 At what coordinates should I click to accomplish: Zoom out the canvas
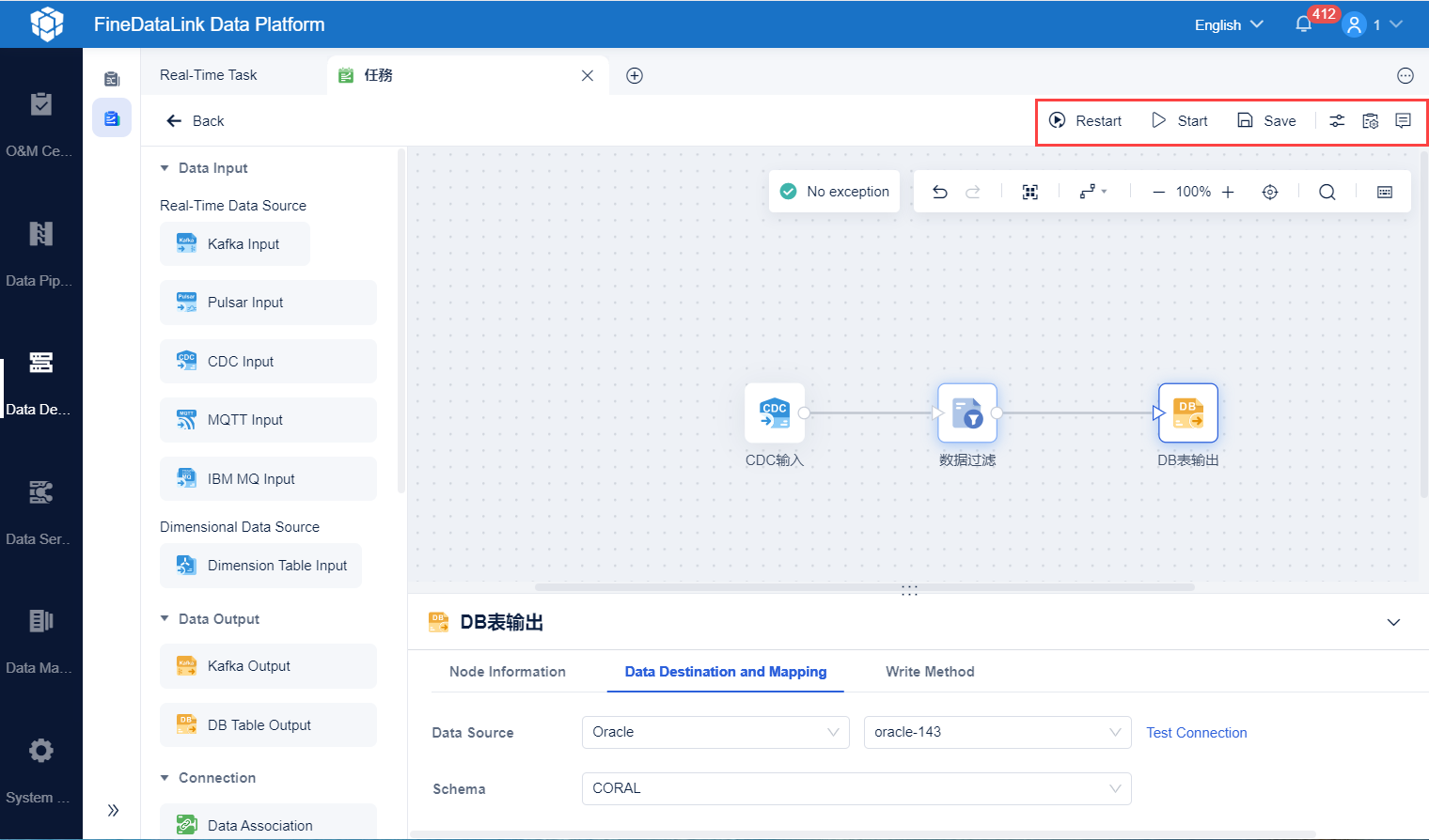[x=1159, y=192]
